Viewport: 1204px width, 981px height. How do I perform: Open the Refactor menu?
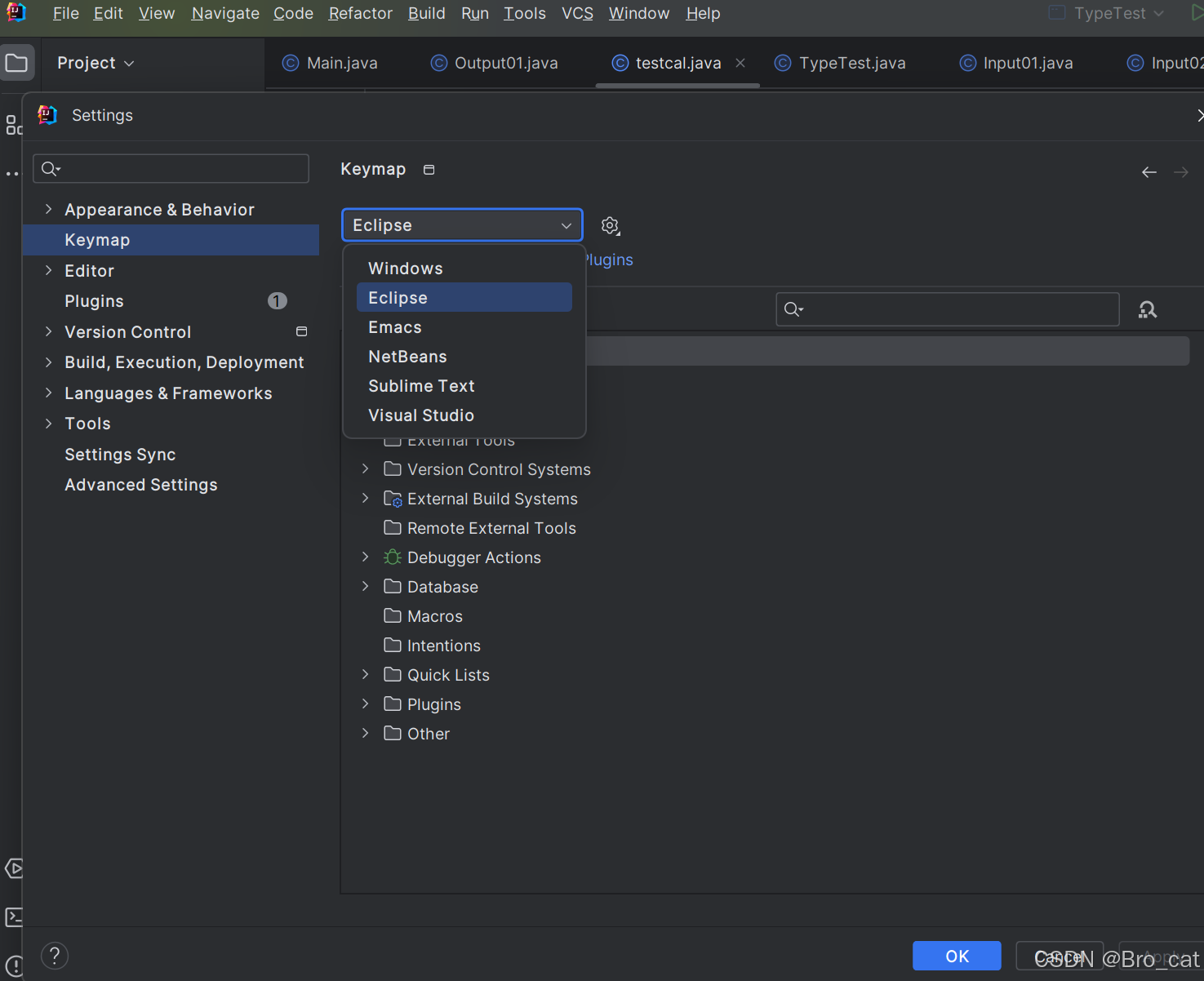361,14
